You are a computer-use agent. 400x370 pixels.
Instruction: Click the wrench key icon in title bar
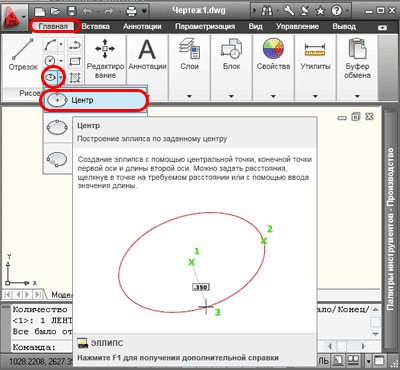289,11
